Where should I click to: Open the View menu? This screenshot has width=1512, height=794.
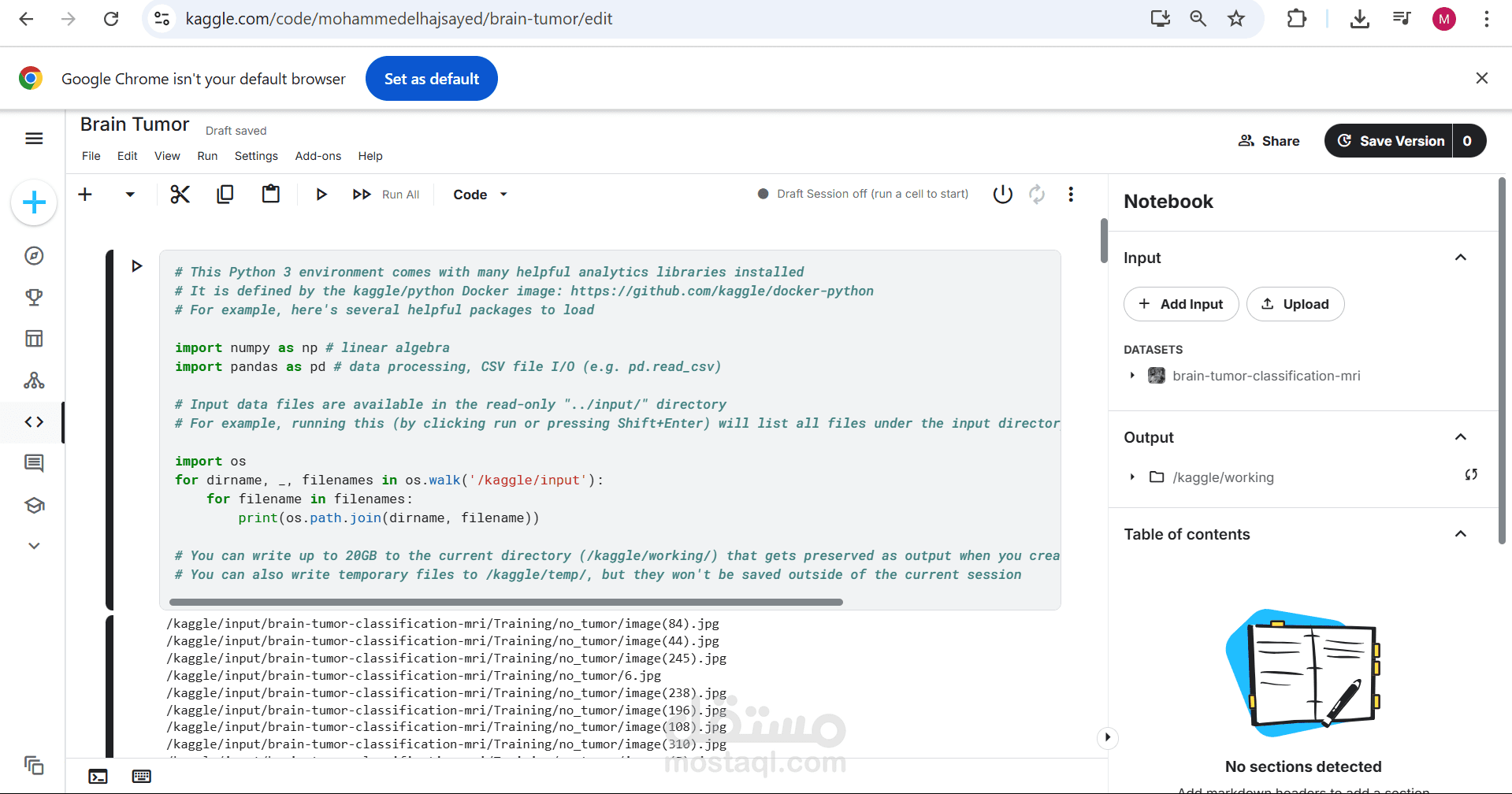click(167, 156)
